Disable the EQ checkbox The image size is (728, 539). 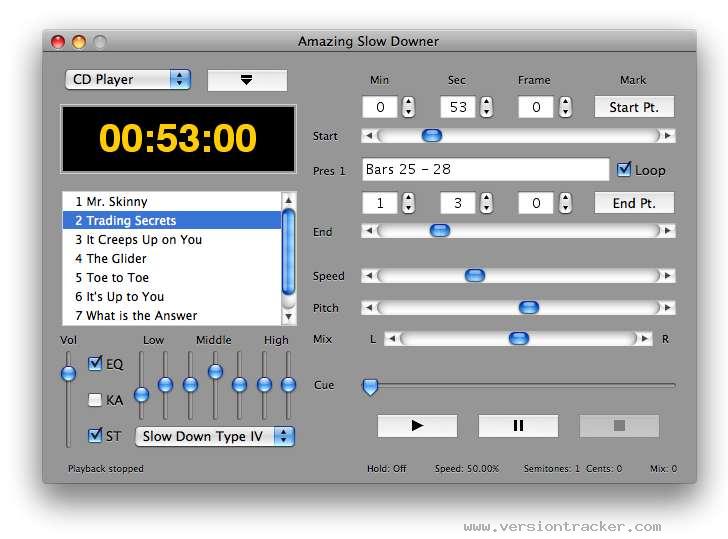96,364
